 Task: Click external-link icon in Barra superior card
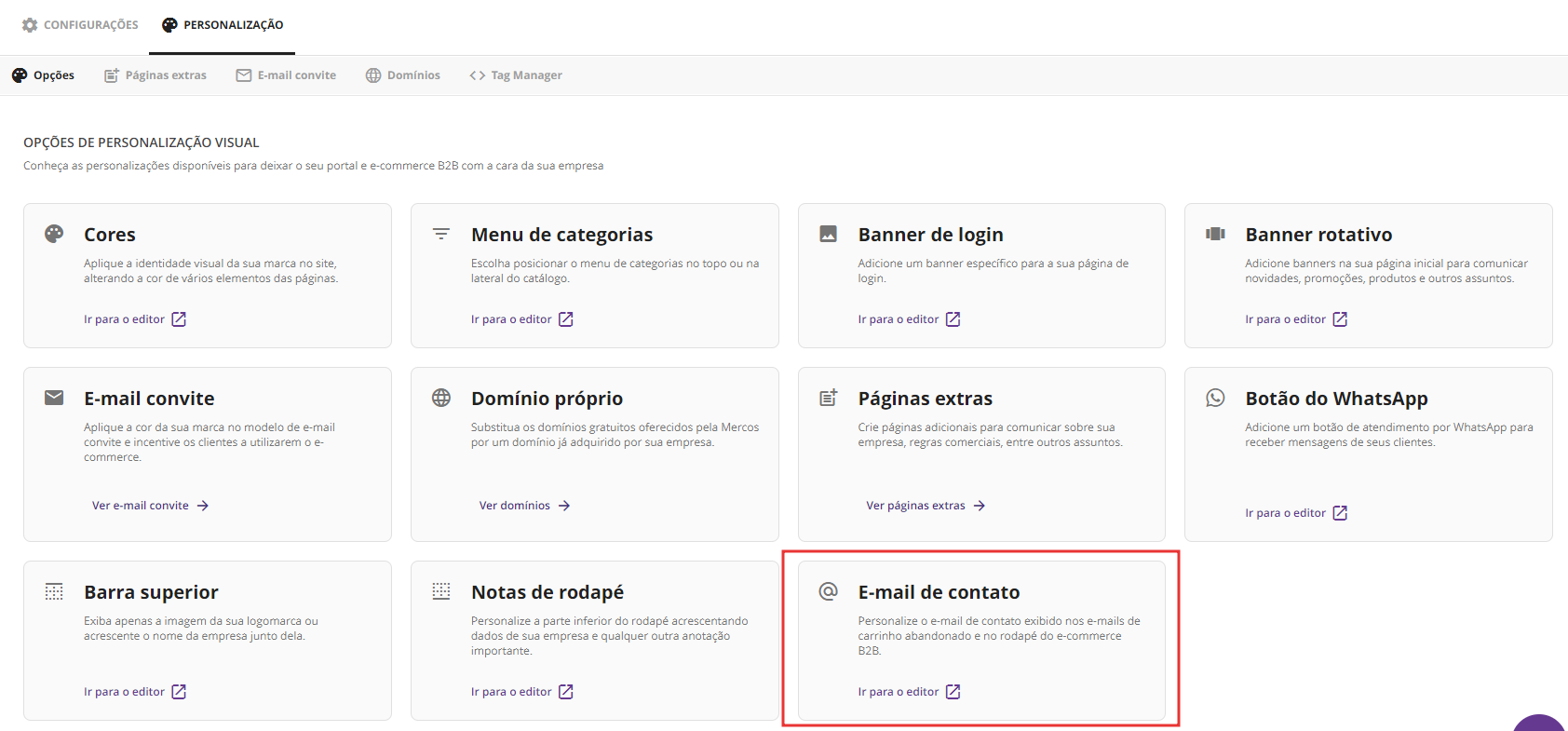point(179,692)
